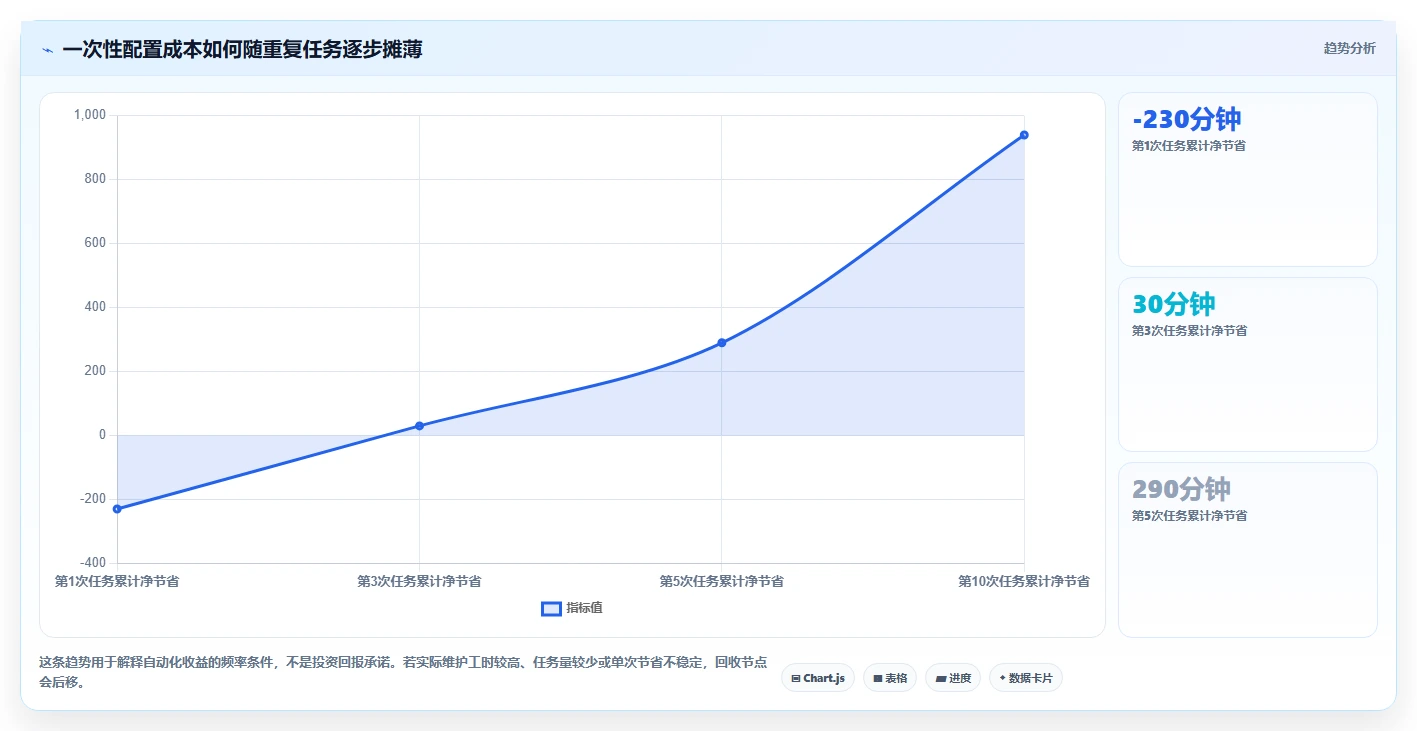Click the small icon in 数据卡片 tag
This screenshot has height=731, width=1417.
coord(1002,678)
